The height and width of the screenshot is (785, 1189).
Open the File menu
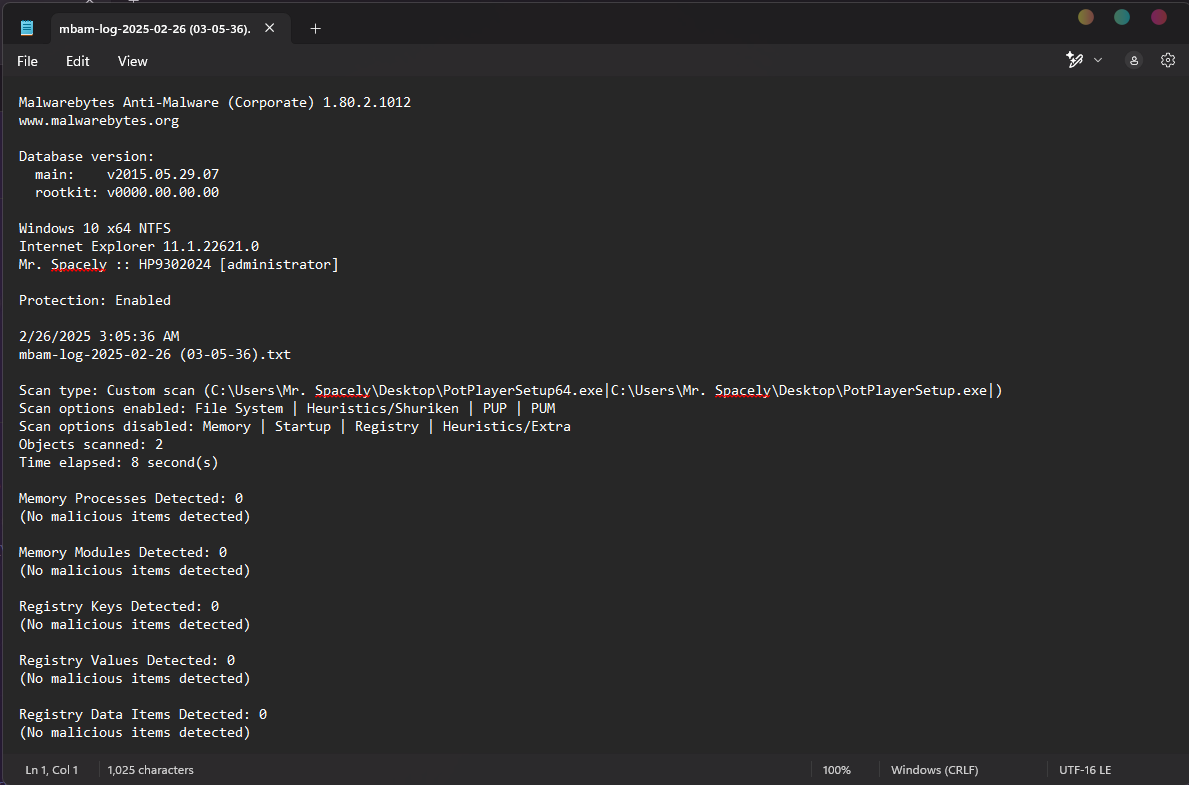[27, 61]
